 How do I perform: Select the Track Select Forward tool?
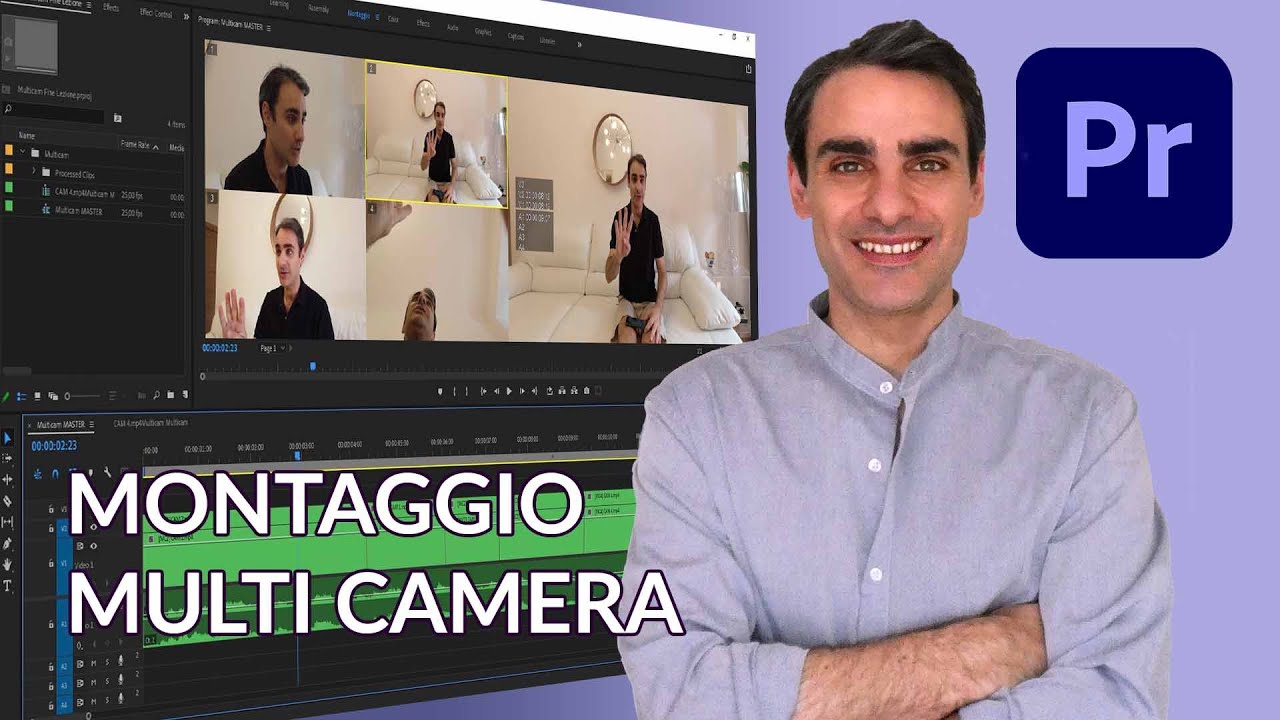pos(8,458)
